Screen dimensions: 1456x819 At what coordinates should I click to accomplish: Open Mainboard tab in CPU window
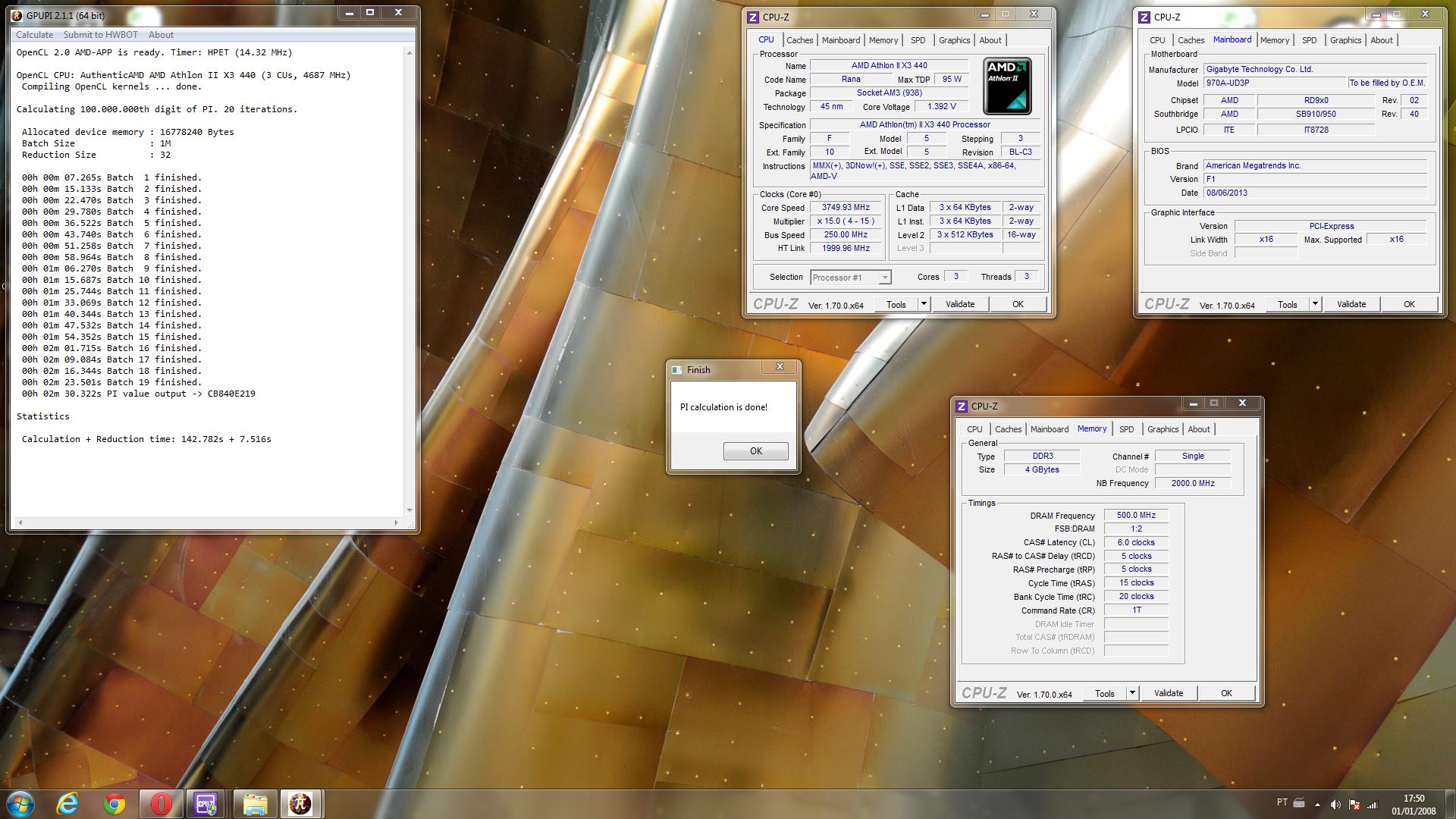(x=841, y=40)
